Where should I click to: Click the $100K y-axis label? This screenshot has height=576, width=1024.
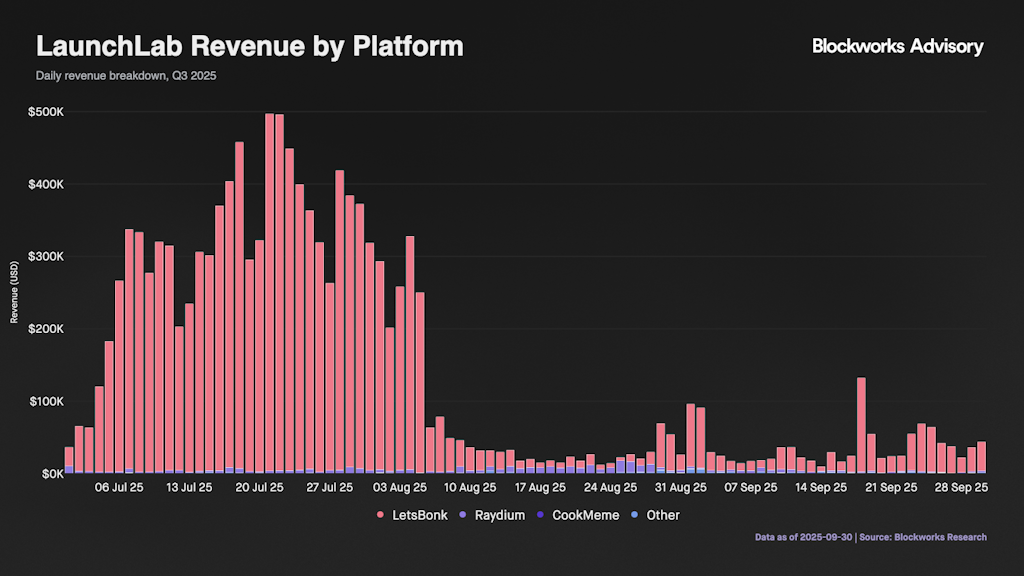[46, 401]
